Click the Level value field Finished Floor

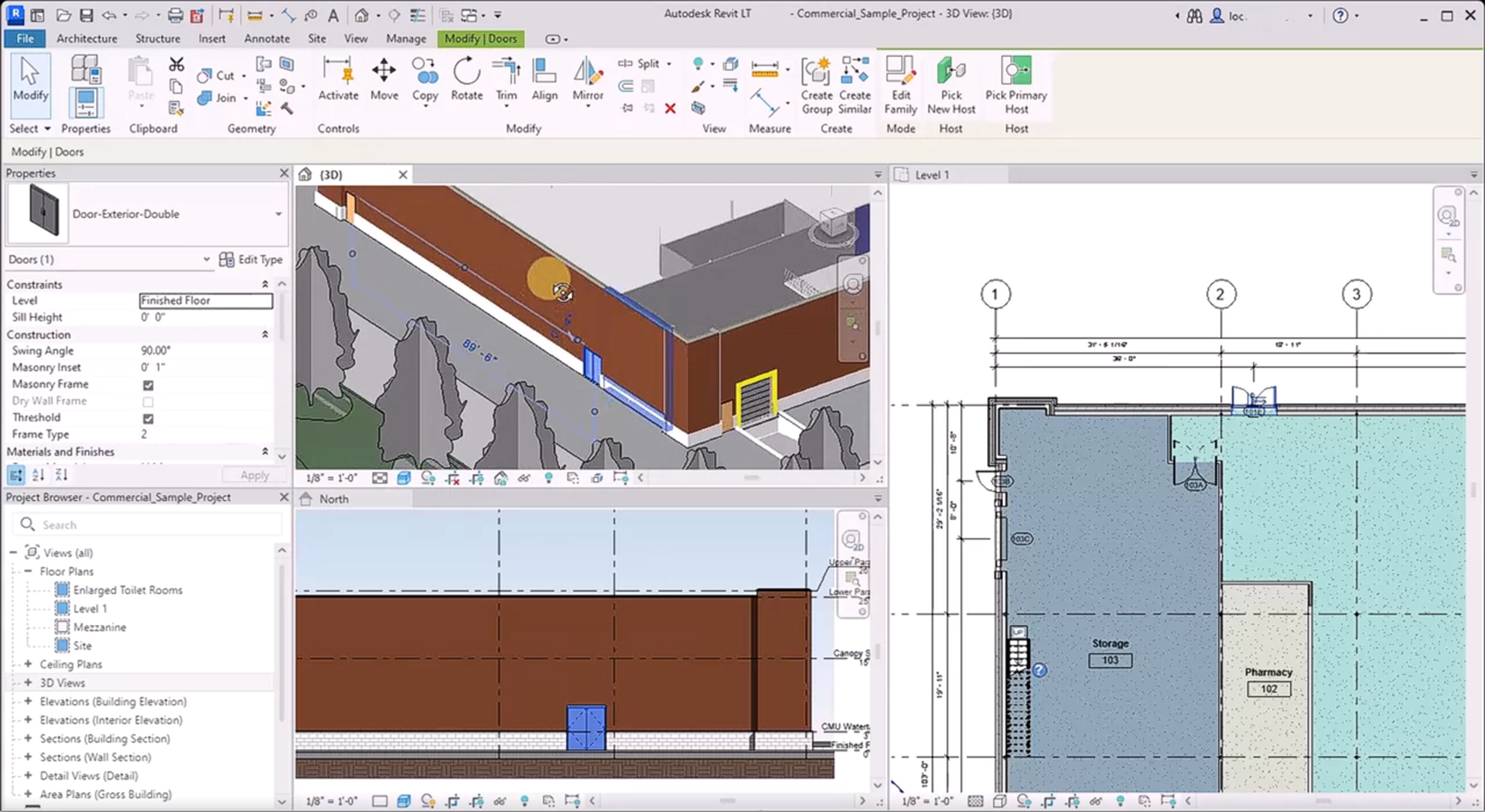click(x=206, y=300)
